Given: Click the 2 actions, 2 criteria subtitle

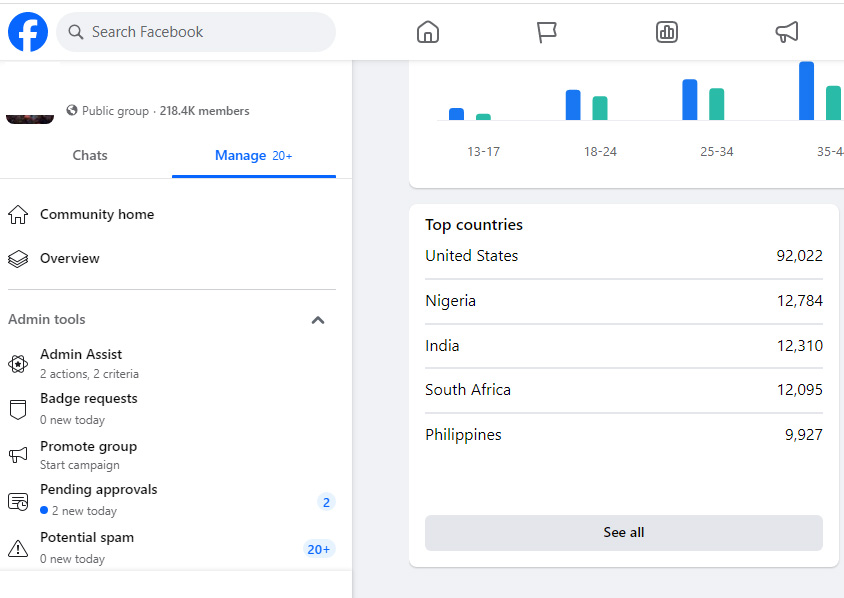Looking at the screenshot, I should [89, 374].
